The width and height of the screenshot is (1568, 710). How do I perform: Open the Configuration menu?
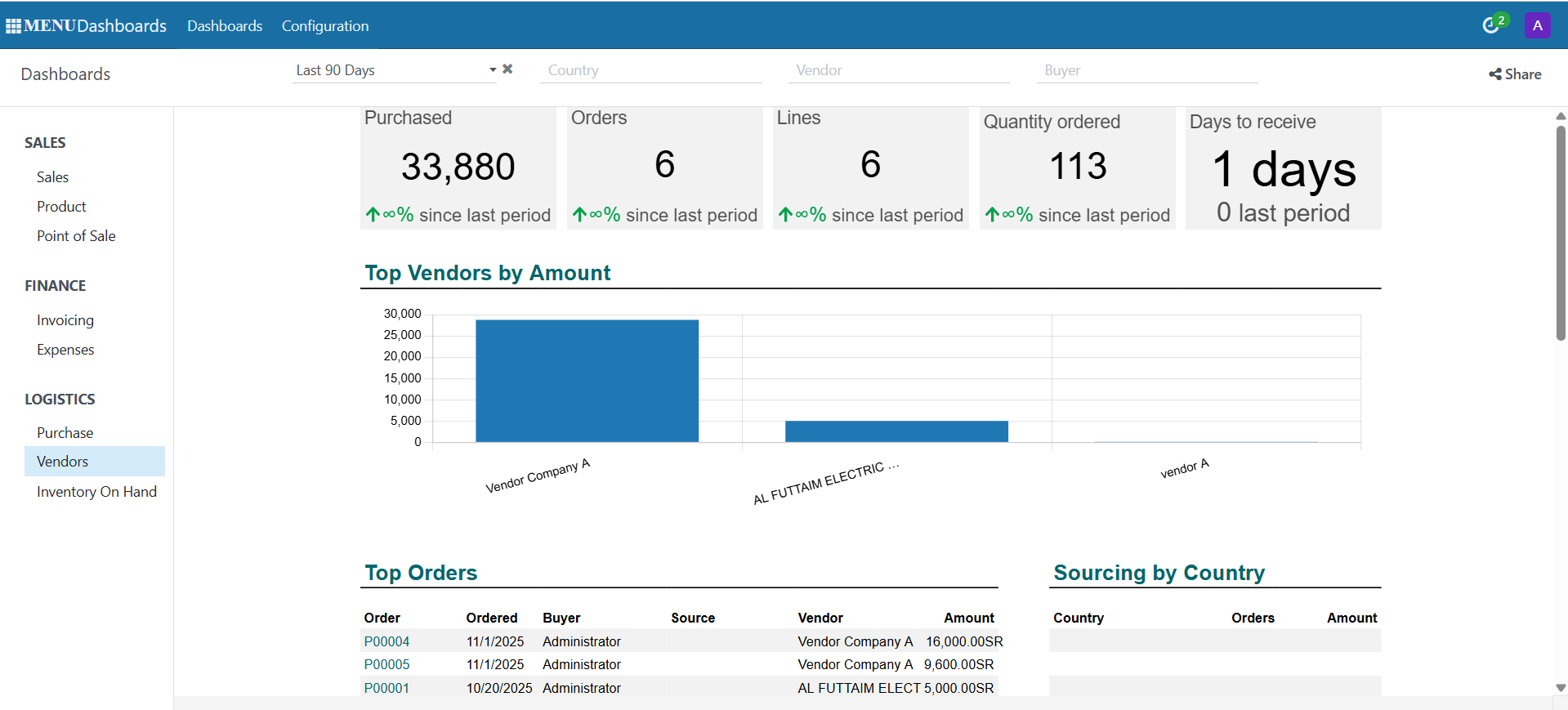(x=325, y=26)
